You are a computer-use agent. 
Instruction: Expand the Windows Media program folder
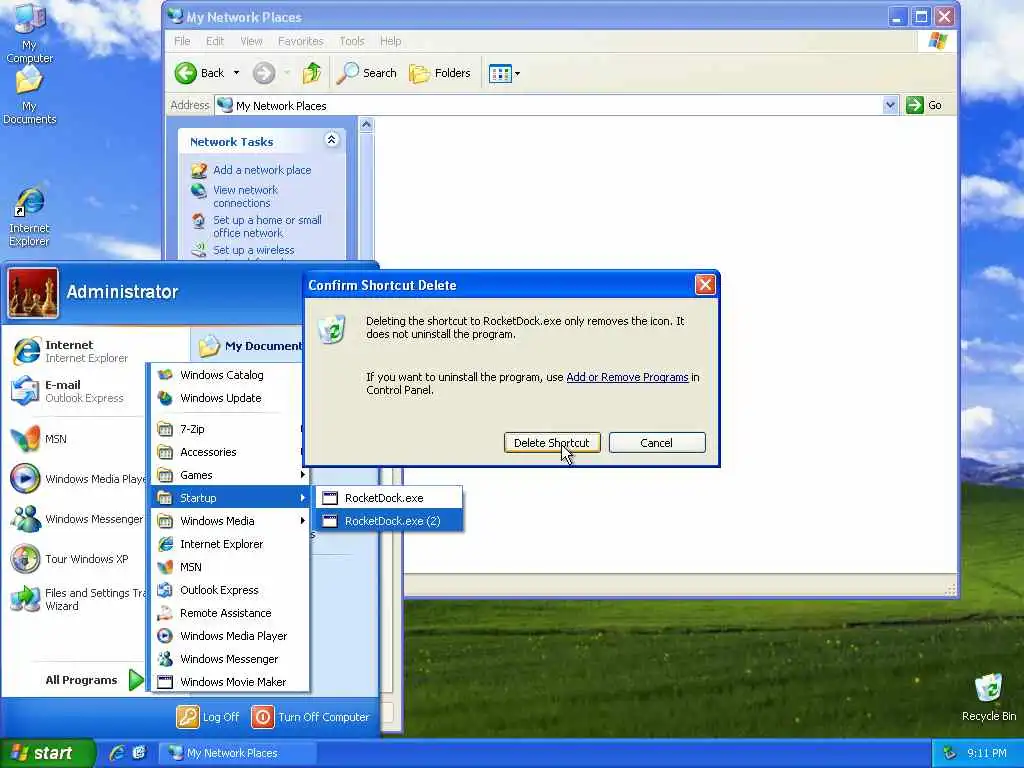click(x=229, y=520)
